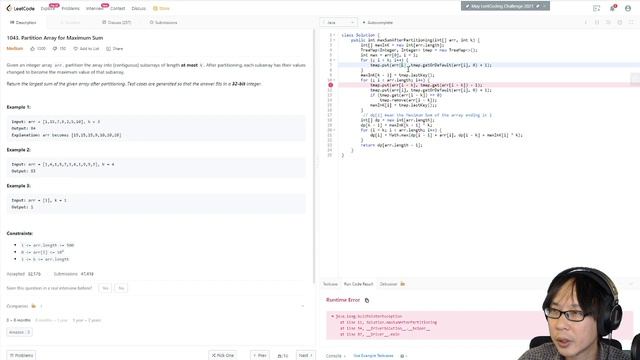This screenshot has height=360, width=640.
Task: Open Discuss in the top navigation
Action: click(x=138, y=8)
